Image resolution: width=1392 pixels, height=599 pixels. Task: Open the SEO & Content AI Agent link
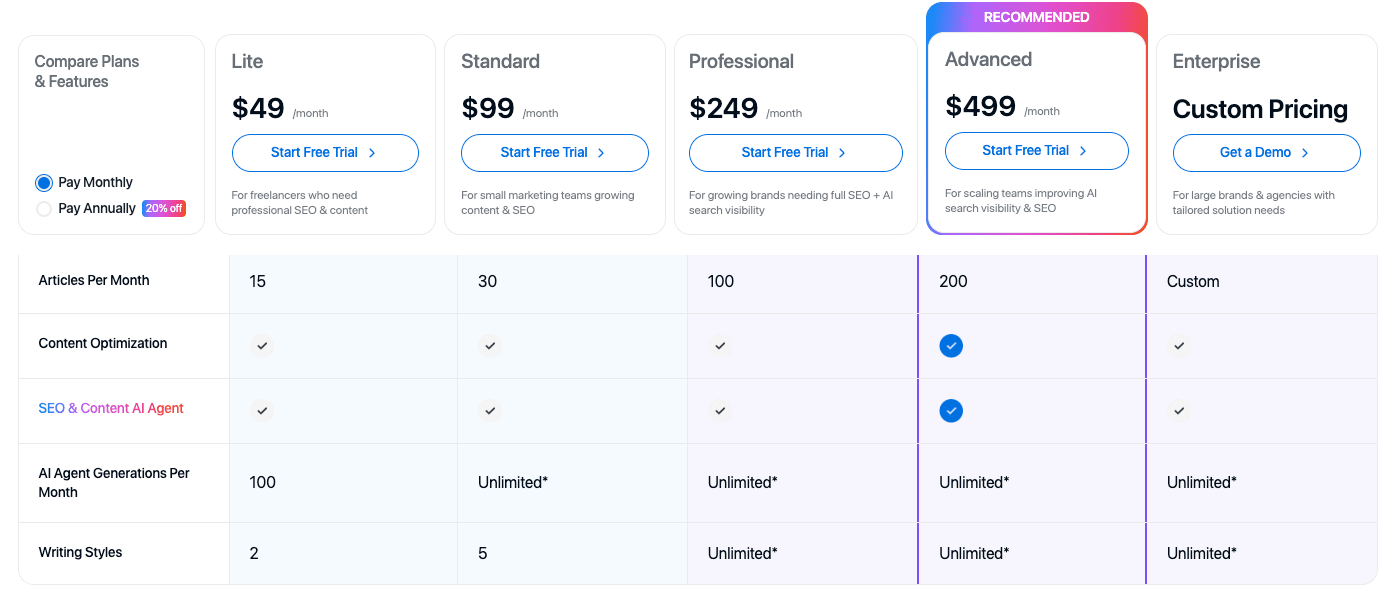point(111,408)
